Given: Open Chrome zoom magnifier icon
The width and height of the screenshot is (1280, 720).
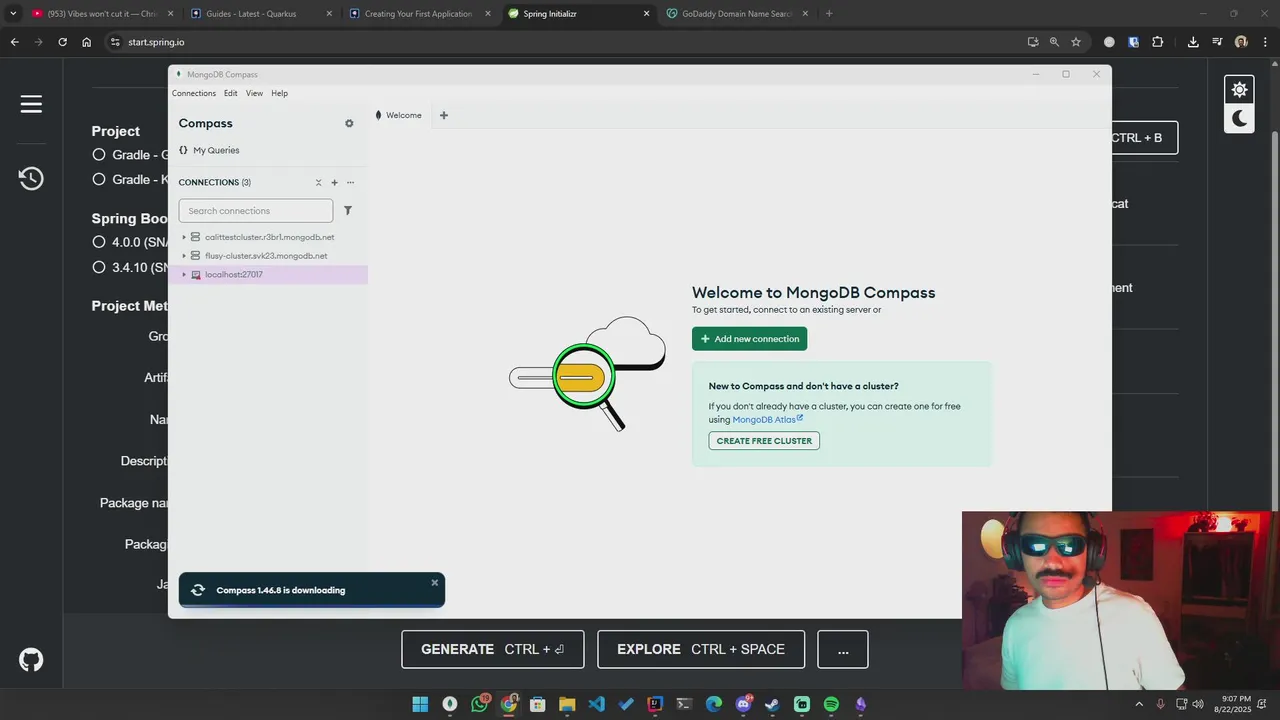Looking at the screenshot, I should 1054,42.
